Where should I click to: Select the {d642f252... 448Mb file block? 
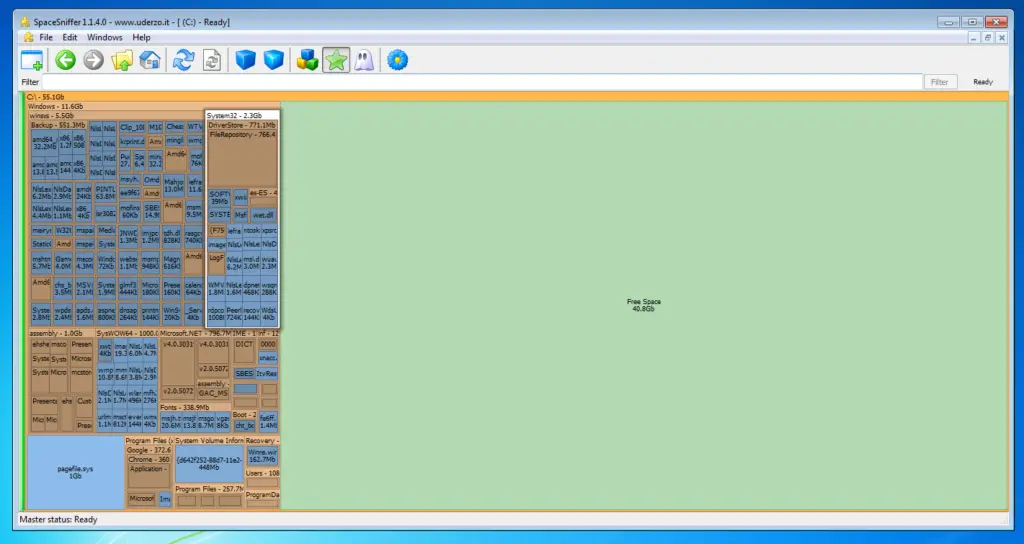click(209, 464)
